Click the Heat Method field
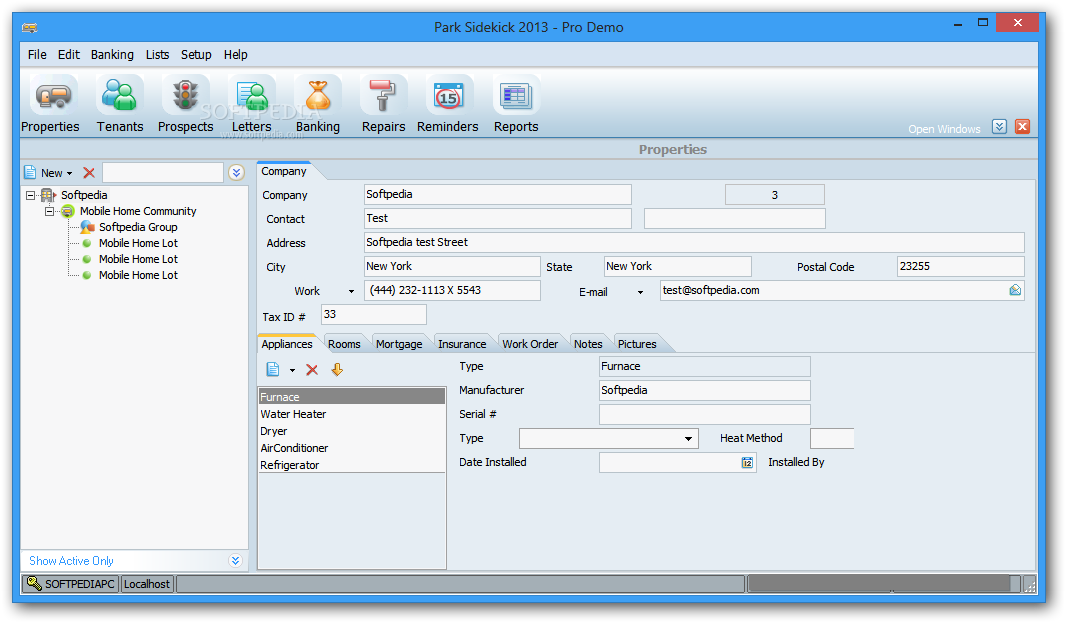 pos(832,439)
